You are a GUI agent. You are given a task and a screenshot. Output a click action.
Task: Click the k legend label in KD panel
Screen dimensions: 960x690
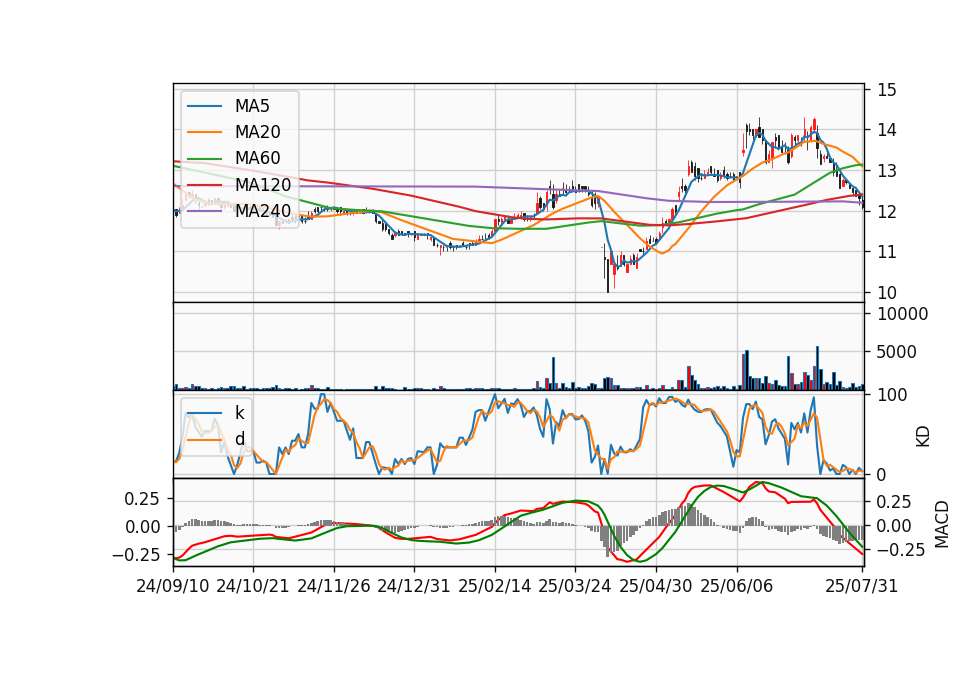(x=239, y=413)
